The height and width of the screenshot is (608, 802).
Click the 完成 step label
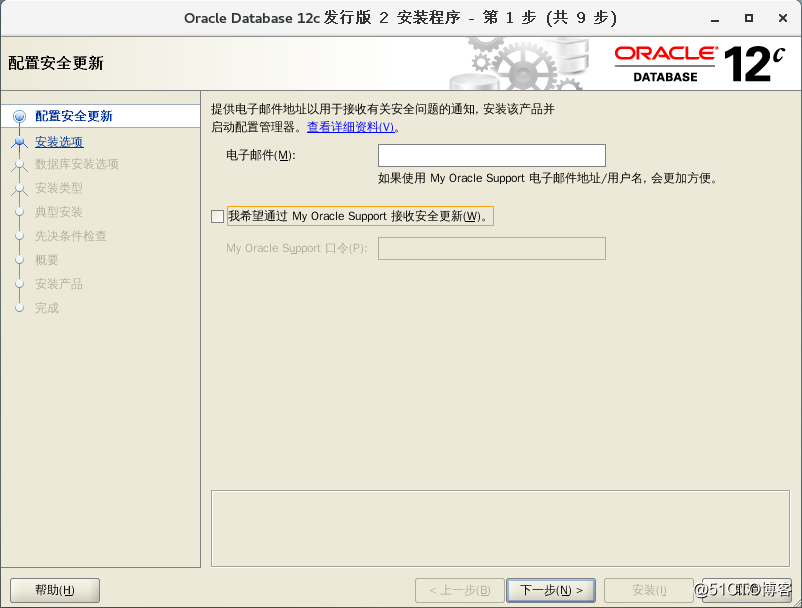coord(47,308)
